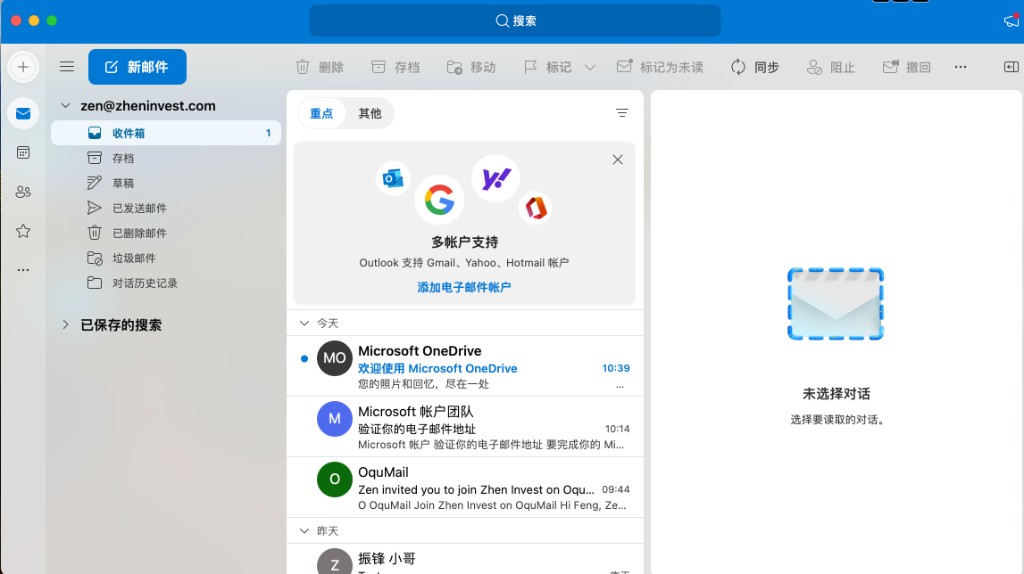The height and width of the screenshot is (574, 1024).
Task: Click the 删除 delete toolbar button
Action: (319, 67)
